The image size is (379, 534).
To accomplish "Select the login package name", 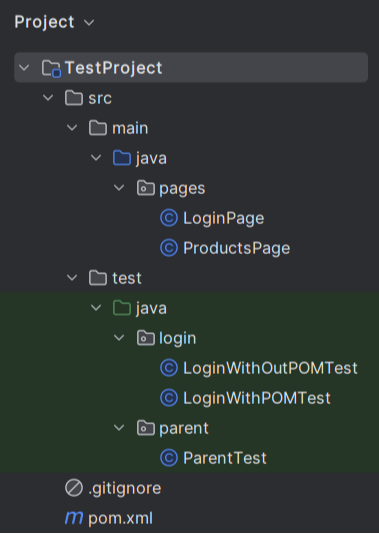I will point(178,339).
